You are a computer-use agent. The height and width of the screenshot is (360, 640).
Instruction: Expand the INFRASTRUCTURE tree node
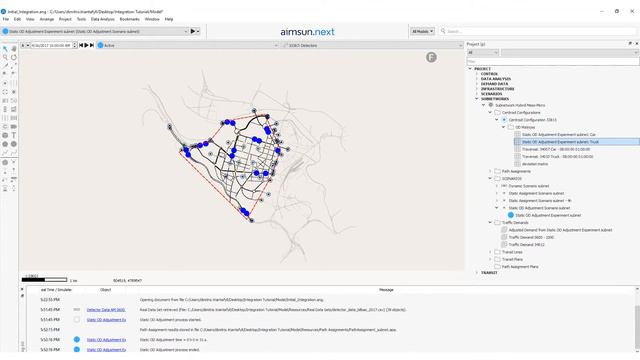[476, 89]
